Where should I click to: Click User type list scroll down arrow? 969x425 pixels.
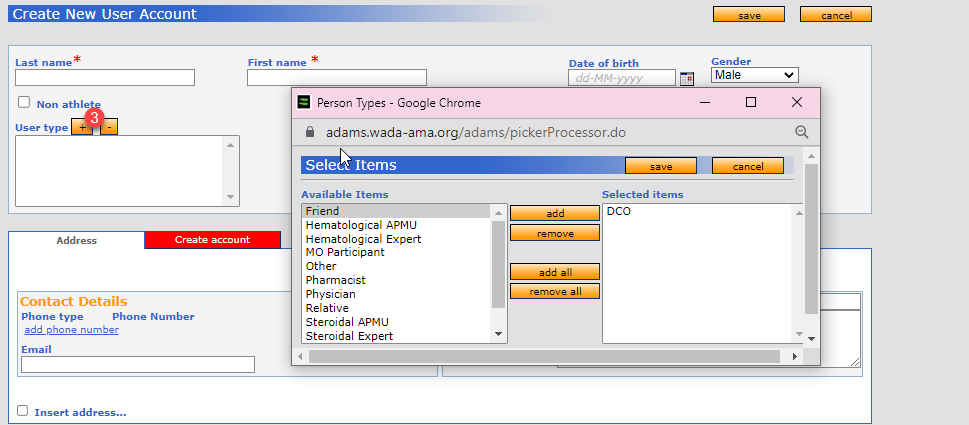(x=231, y=197)
